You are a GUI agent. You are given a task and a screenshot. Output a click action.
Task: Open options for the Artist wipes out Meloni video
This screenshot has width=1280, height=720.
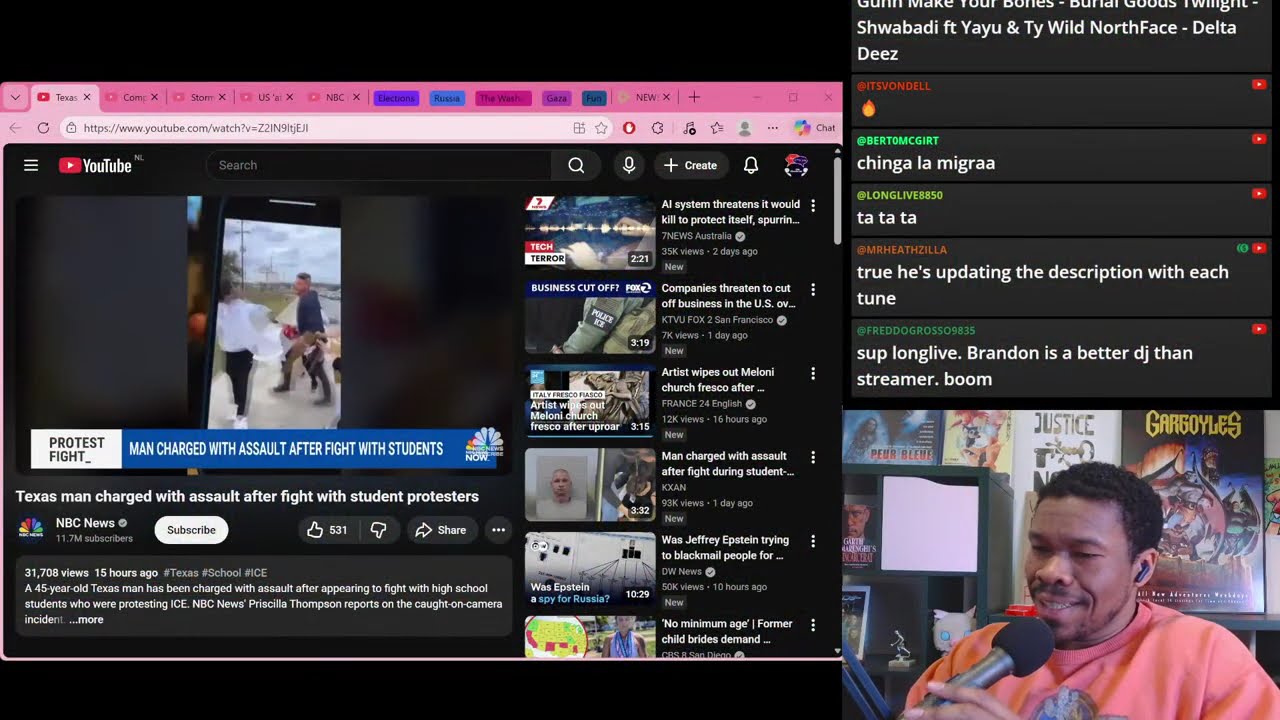tap(813, 373)
